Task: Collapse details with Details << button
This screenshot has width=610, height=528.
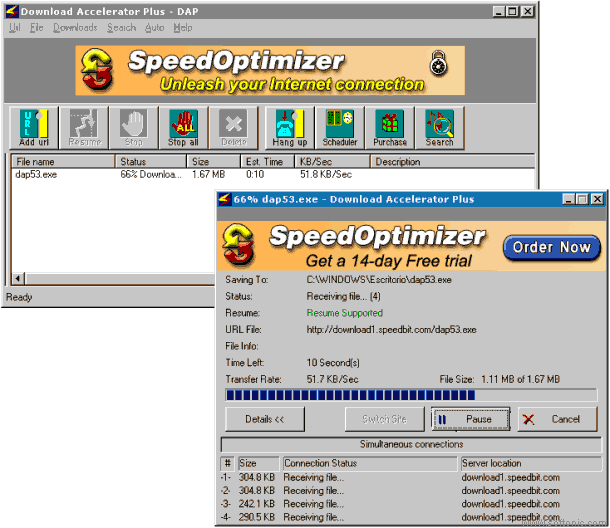Action: pos(265,419)
